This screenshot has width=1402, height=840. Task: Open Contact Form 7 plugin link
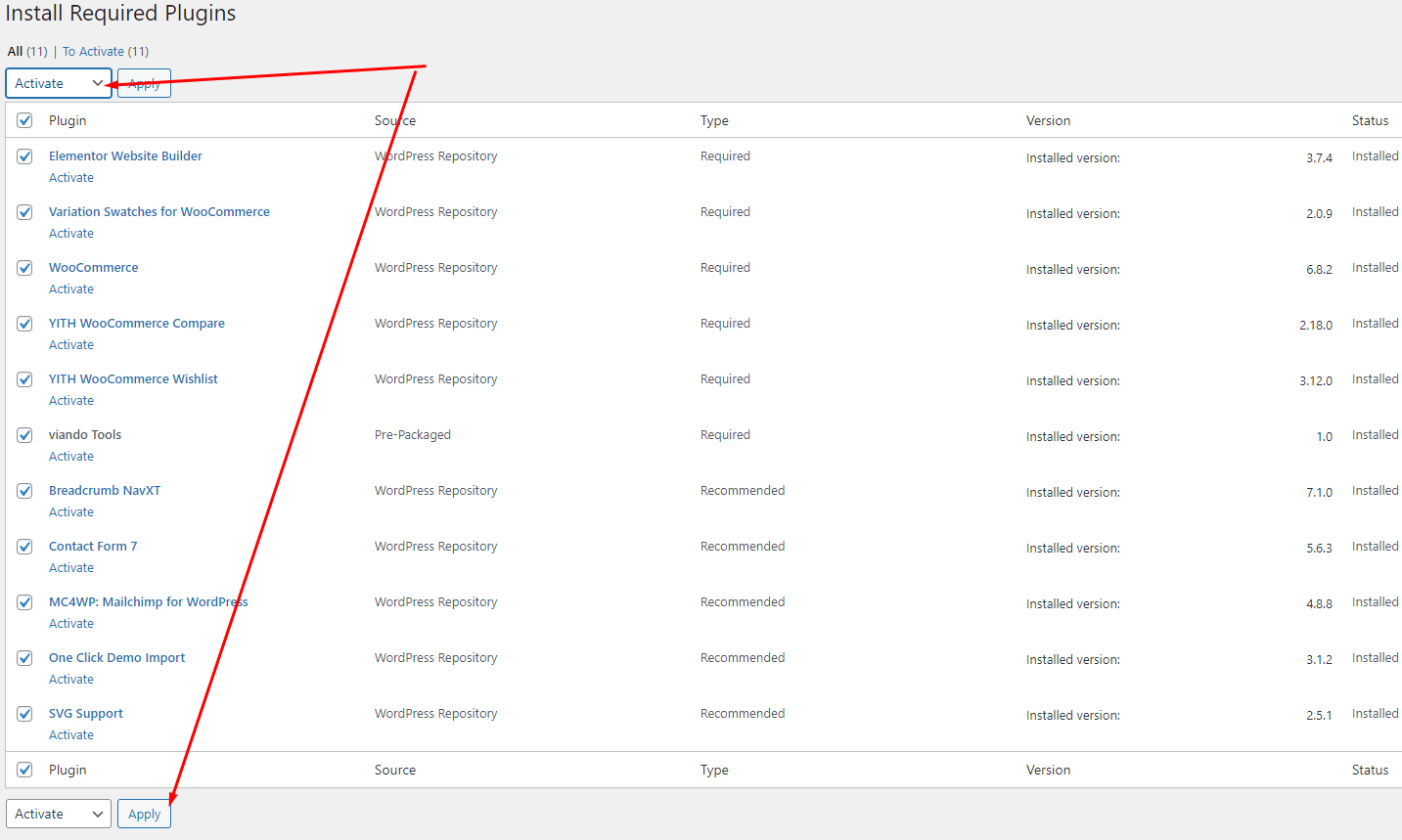point(93,546)
